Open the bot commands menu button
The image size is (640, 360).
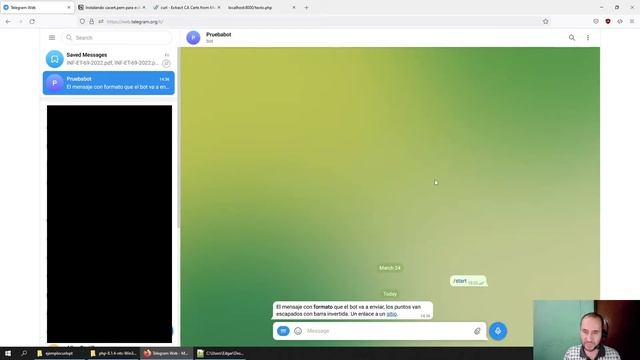(283, 331)
